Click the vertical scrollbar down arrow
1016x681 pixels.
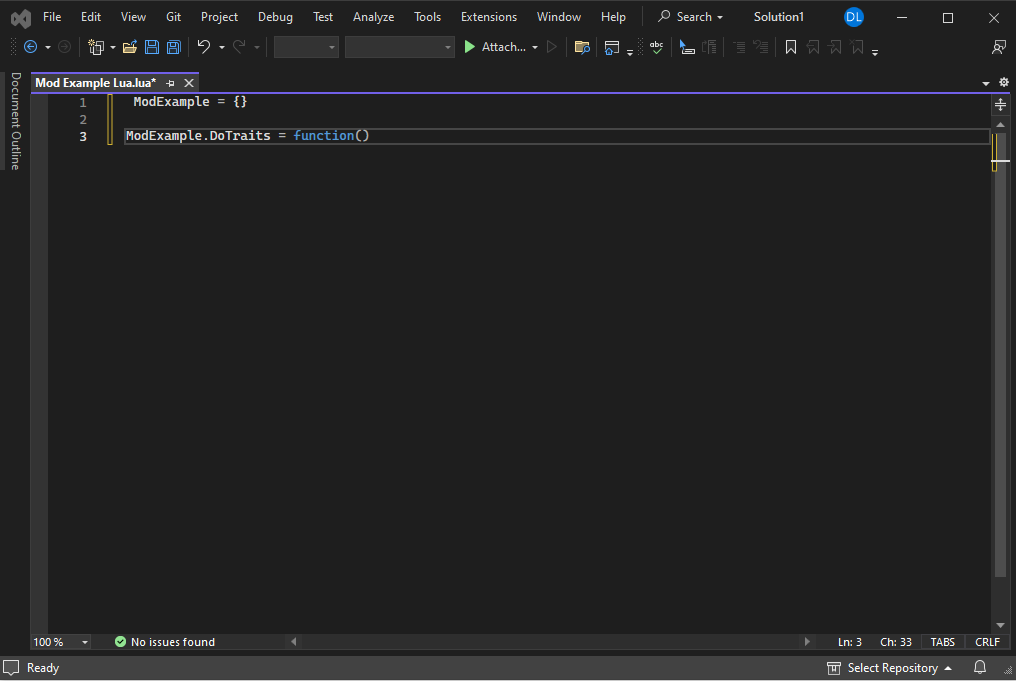pyautogui.click(x=1000, y=625)
